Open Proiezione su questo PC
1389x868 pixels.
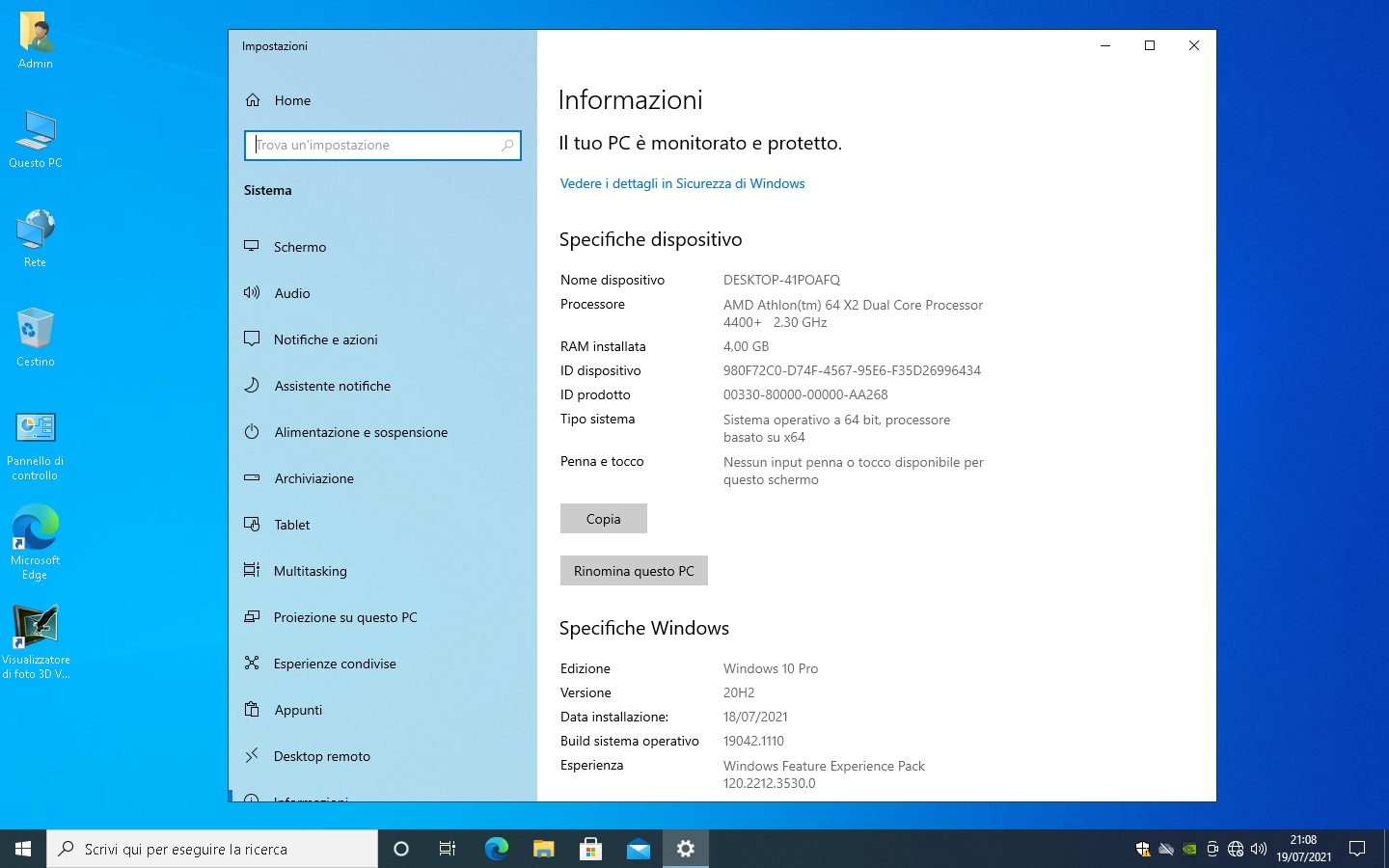[345, 617]
